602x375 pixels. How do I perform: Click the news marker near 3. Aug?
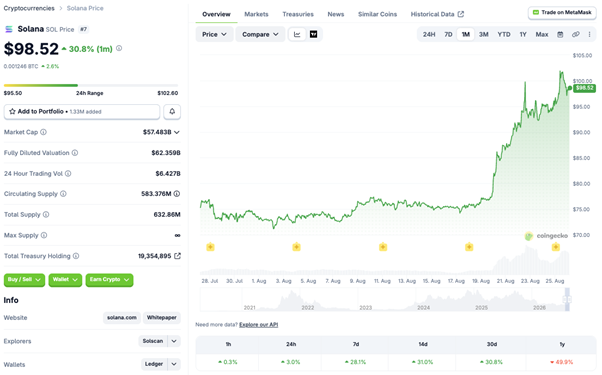point(296,247)
